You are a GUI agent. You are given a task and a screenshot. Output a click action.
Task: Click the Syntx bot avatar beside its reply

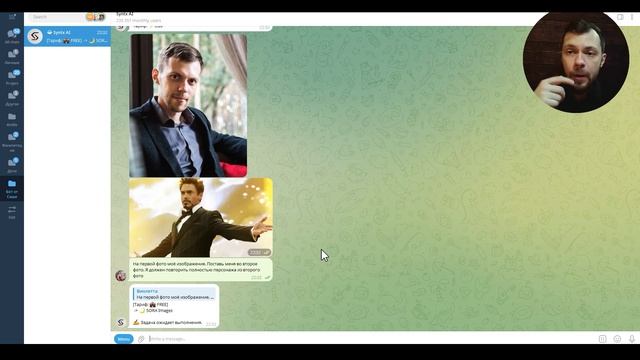(120, 322)
